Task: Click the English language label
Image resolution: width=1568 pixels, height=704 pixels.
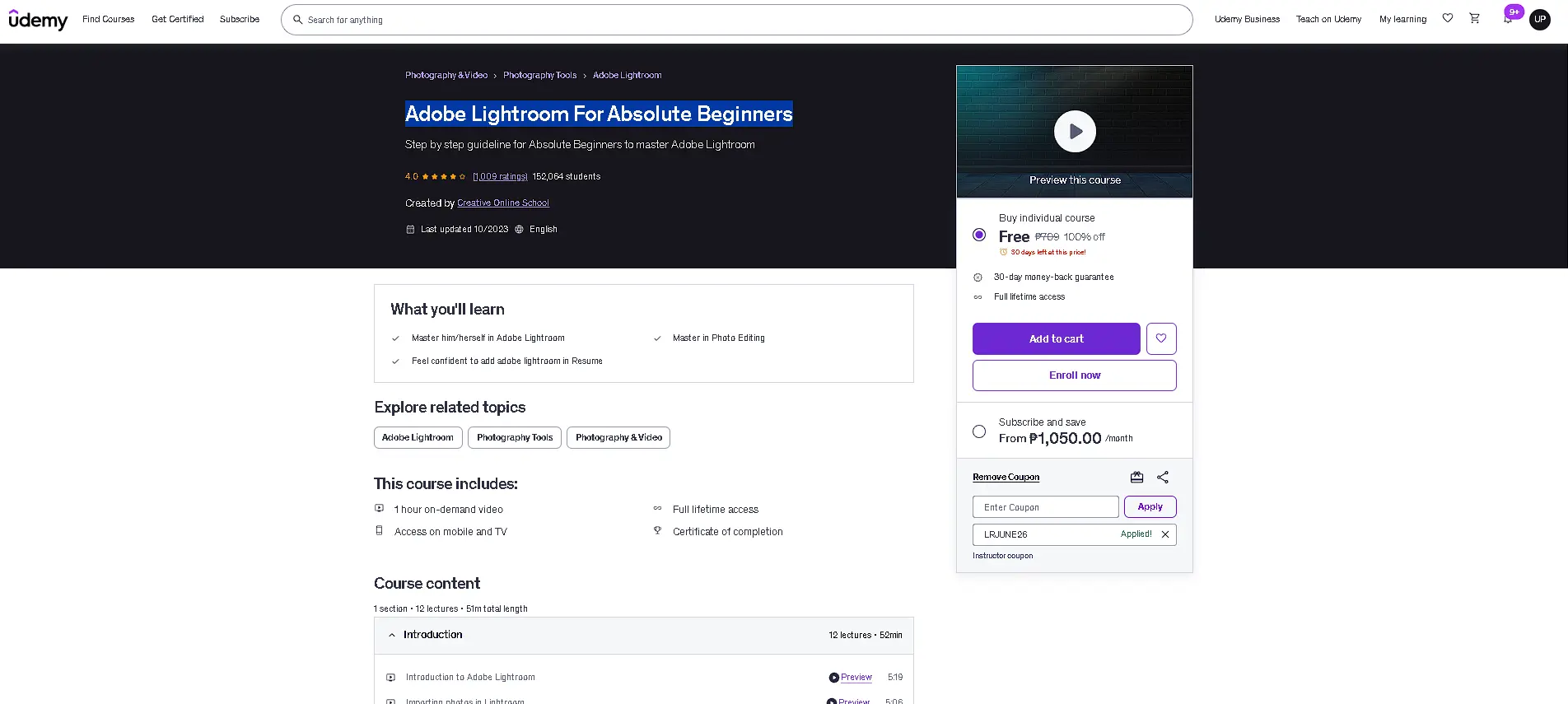Action: (x=544, y=229)
